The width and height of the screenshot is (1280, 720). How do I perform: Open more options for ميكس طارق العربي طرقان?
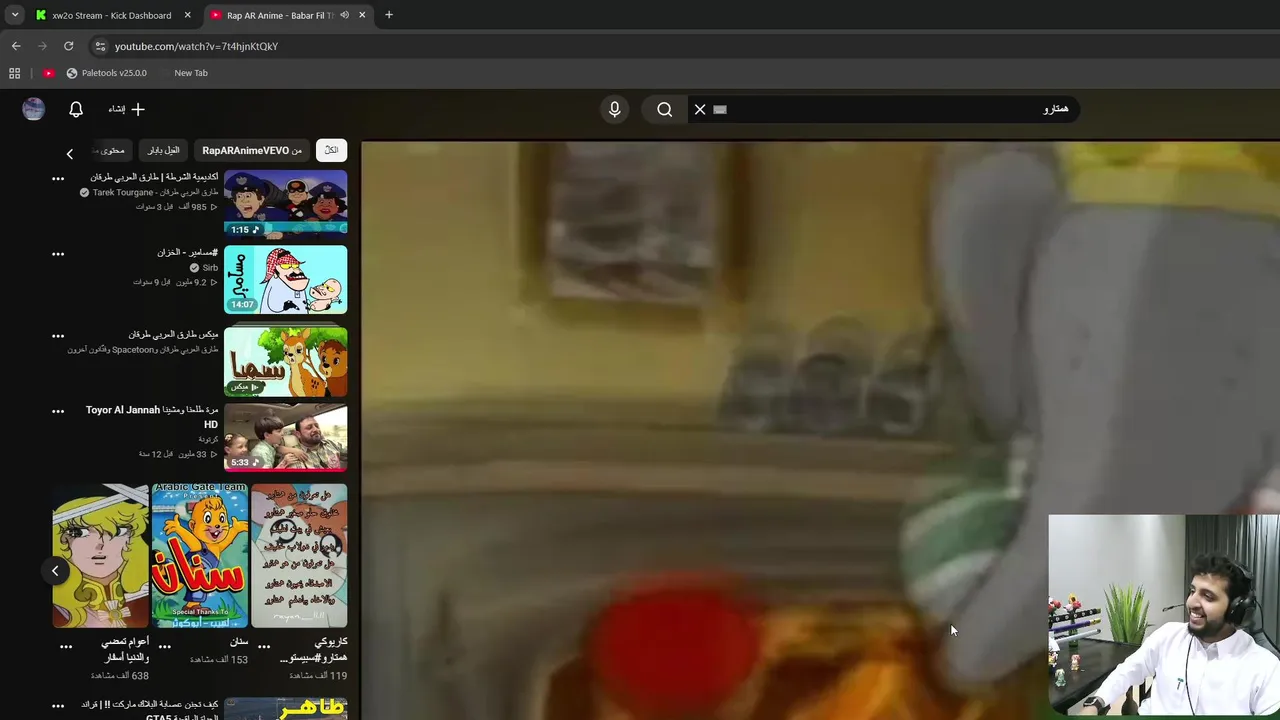[58, 336]
